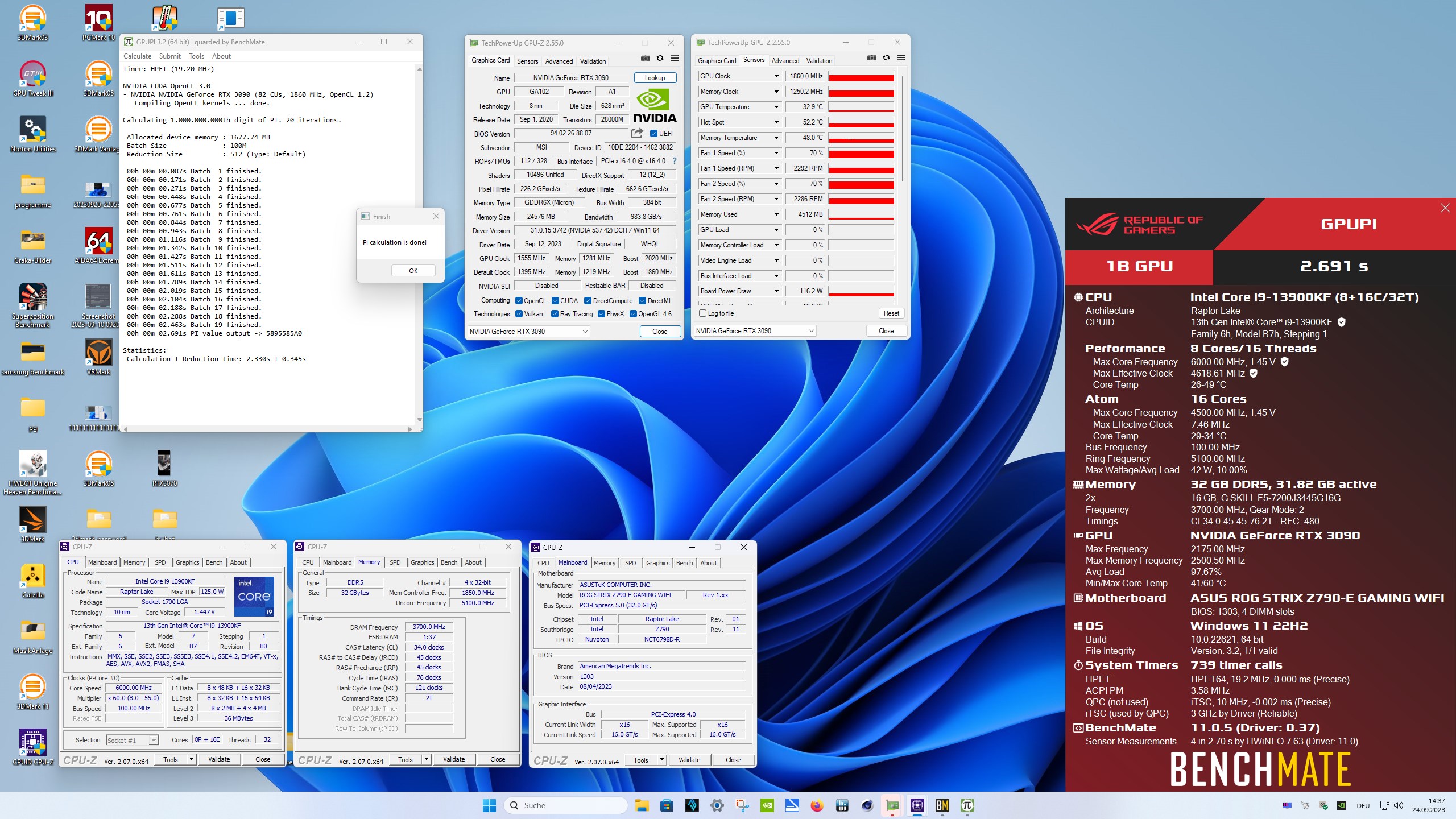Click OK in the Finish dialog
This screenshot has height=819, width=1456.
pos(413,271)
